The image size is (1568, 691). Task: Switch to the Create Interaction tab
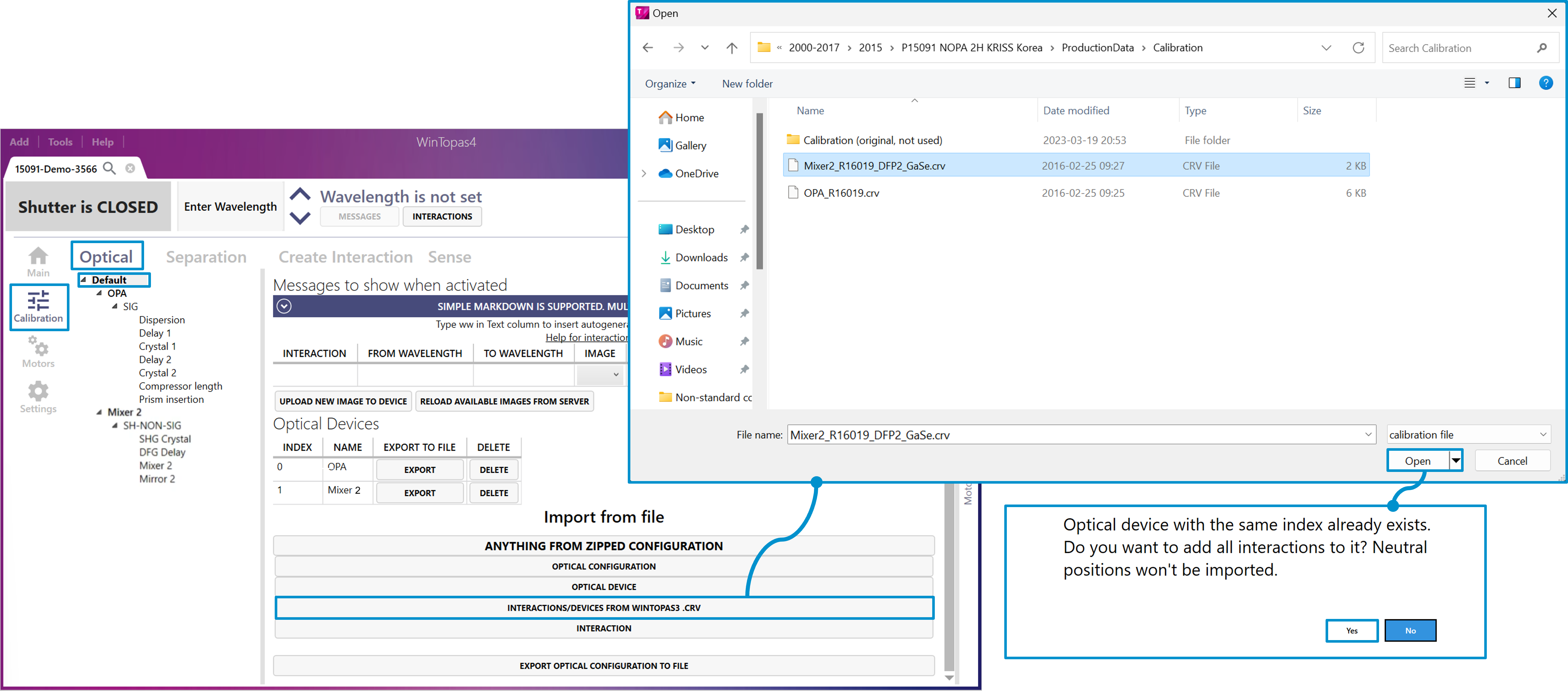[345, 256]
